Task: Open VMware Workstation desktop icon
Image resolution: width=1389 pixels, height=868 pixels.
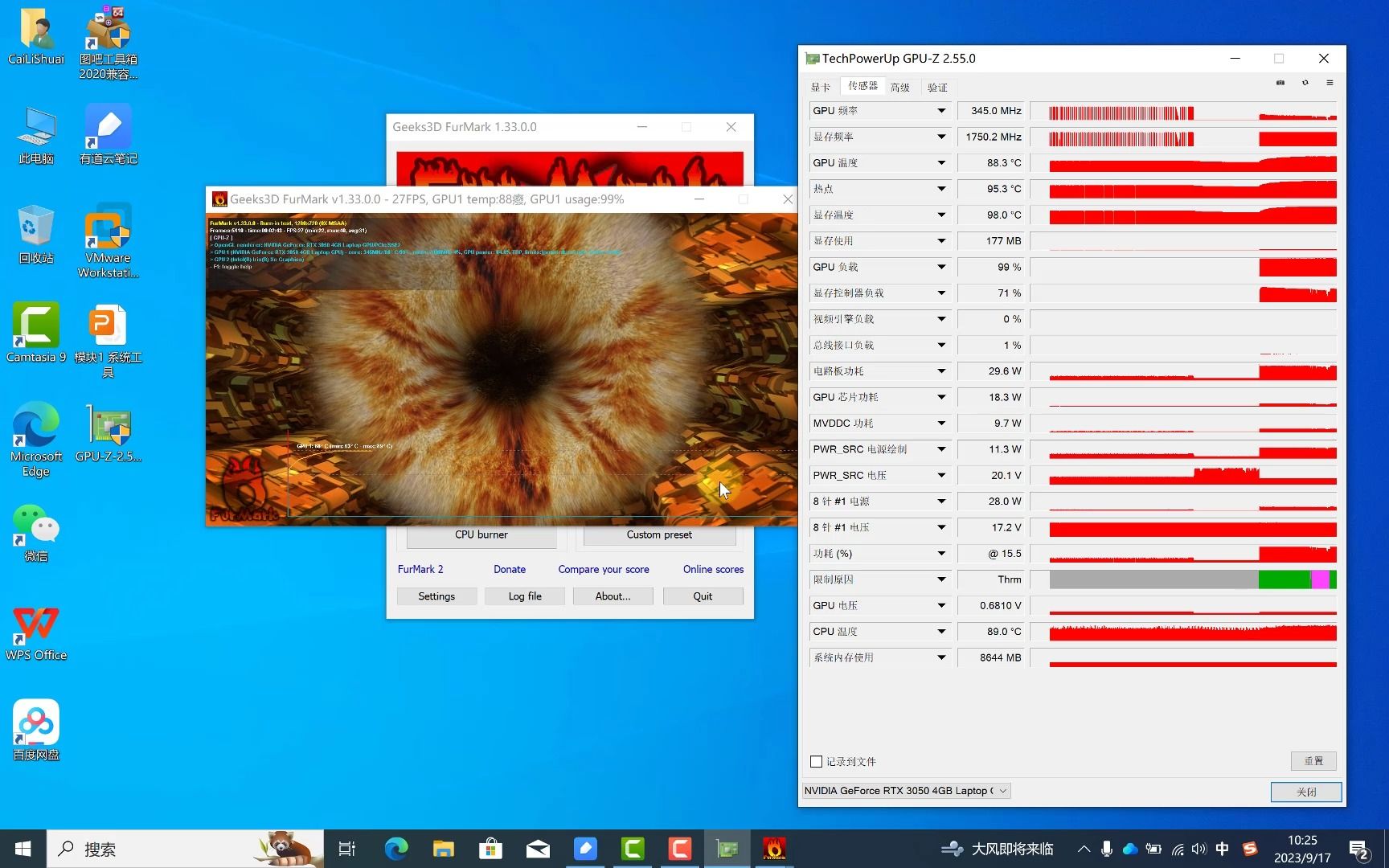Action: (109, 240)
